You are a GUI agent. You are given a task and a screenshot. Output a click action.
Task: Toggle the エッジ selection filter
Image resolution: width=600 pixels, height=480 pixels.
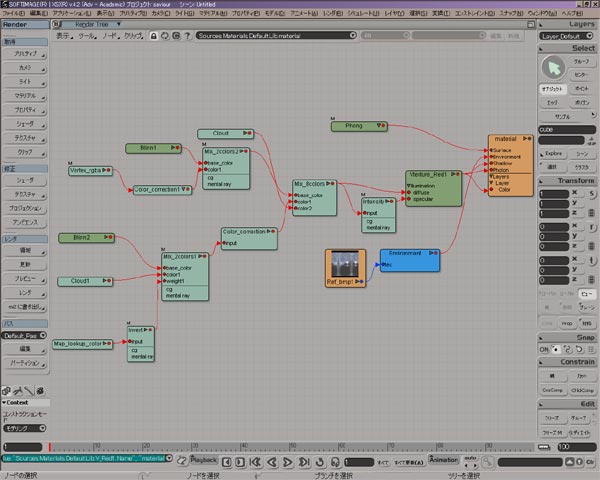coord(552,103)
